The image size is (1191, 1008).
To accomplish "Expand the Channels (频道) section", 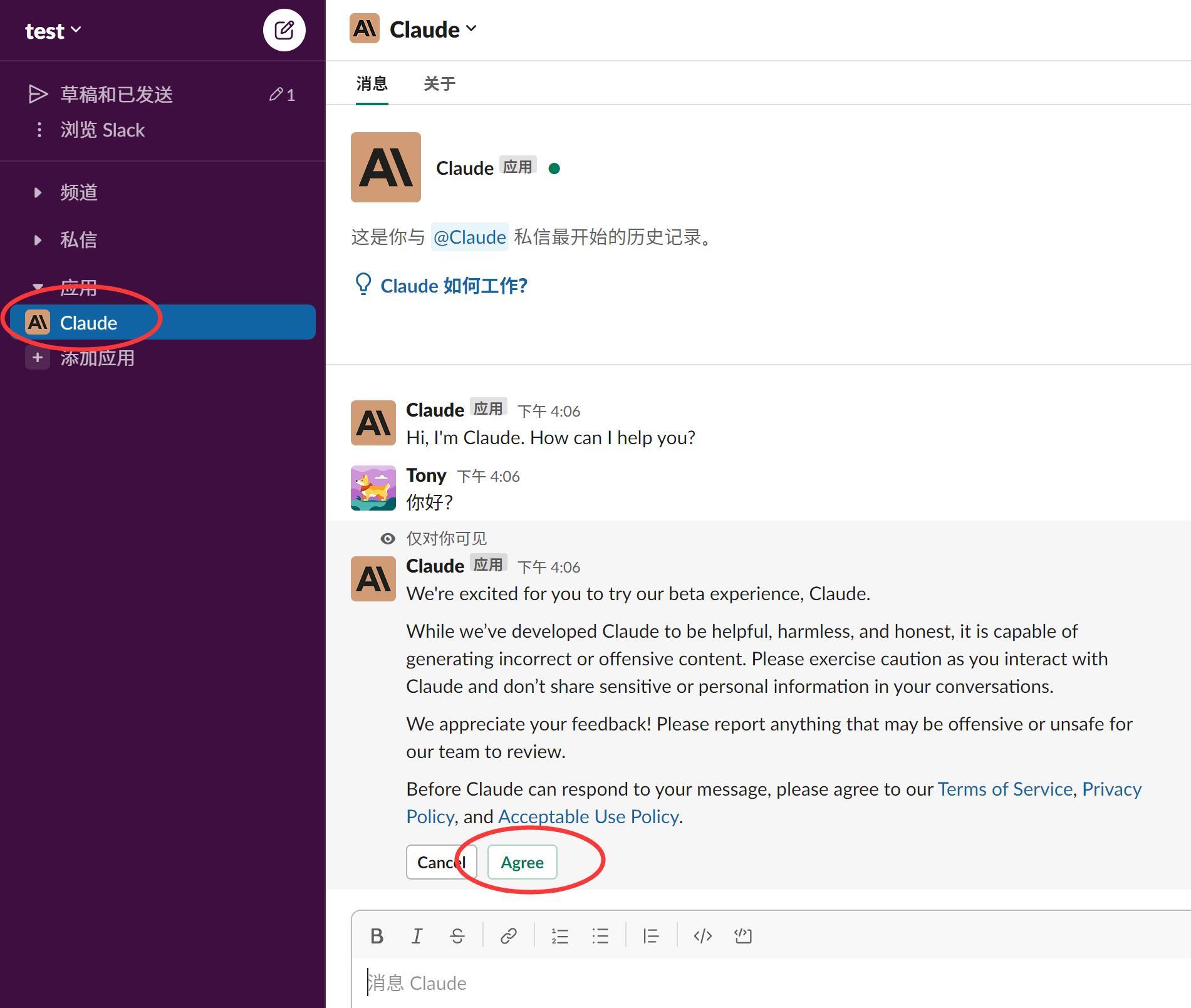I will coord(38,192).
